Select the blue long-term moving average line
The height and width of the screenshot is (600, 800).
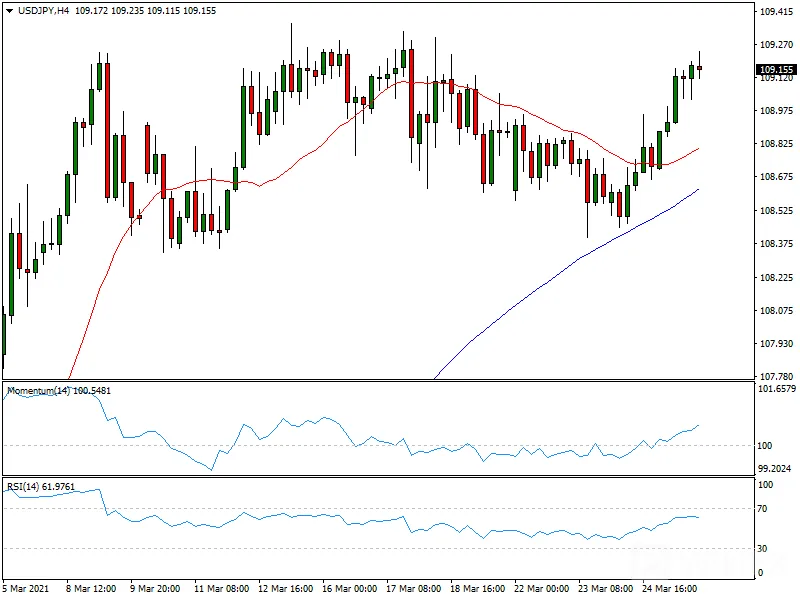point(561,276)
